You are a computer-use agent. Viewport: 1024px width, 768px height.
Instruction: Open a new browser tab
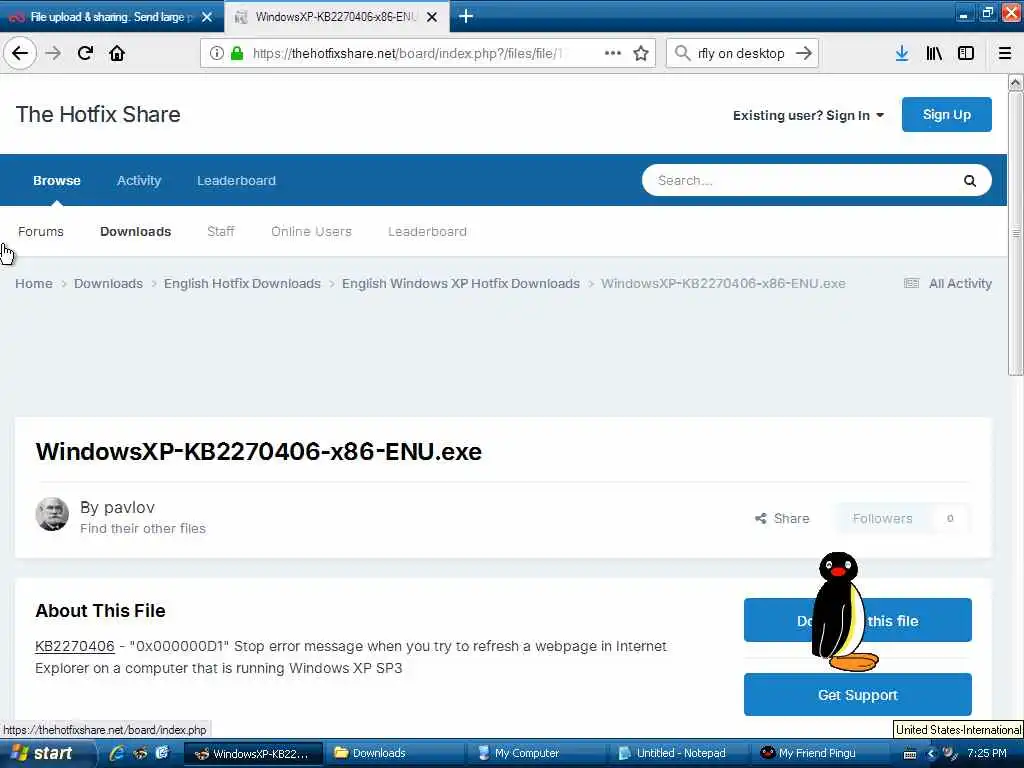466,16
